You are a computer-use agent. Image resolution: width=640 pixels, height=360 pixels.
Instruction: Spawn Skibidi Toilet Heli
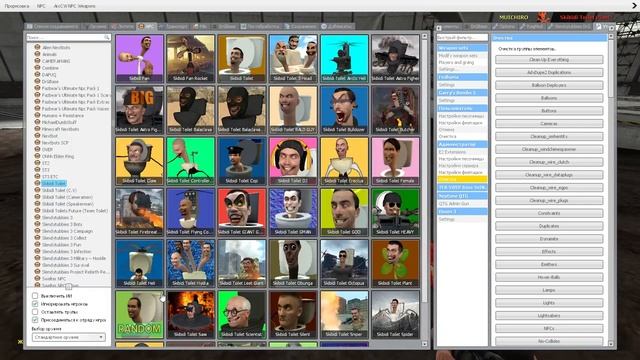(139, 263)
